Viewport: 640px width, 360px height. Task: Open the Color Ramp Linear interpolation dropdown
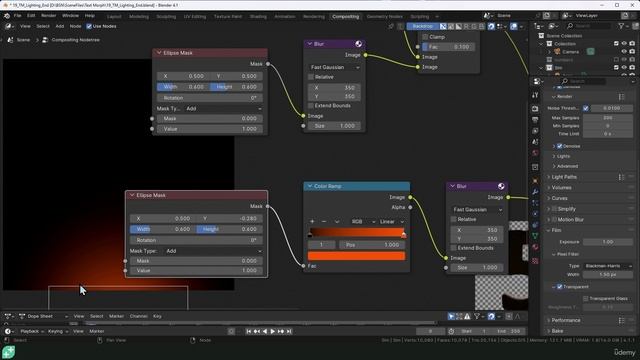point(392,222)
